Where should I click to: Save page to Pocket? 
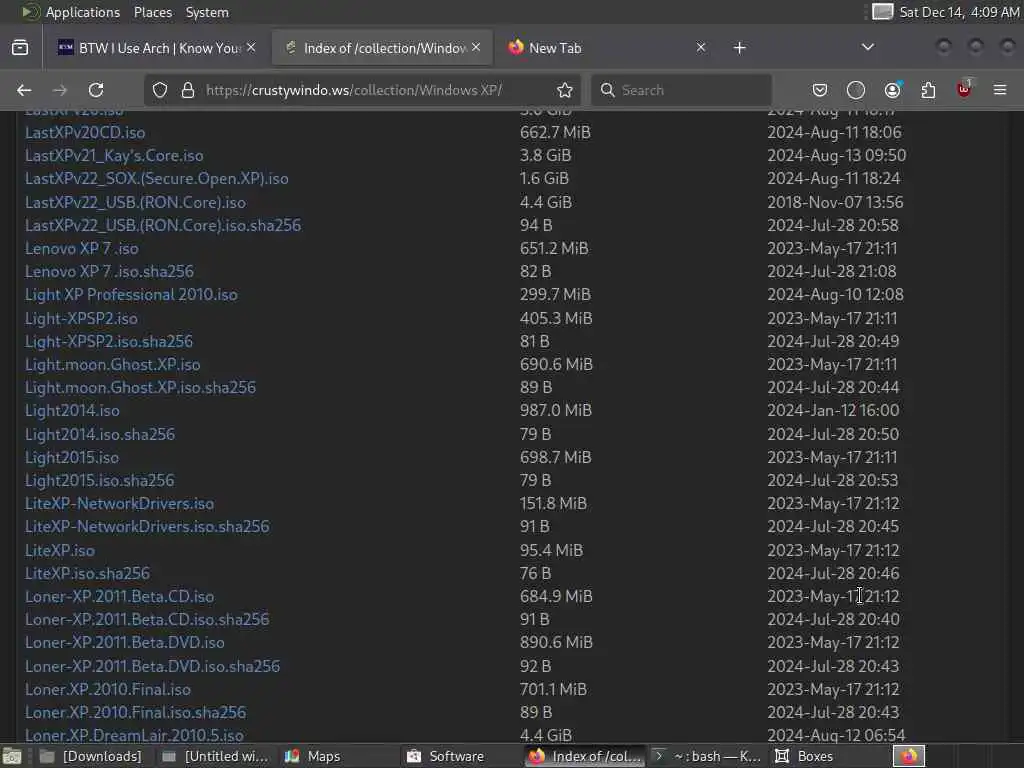pyautogui.click(x=820, y=90)
